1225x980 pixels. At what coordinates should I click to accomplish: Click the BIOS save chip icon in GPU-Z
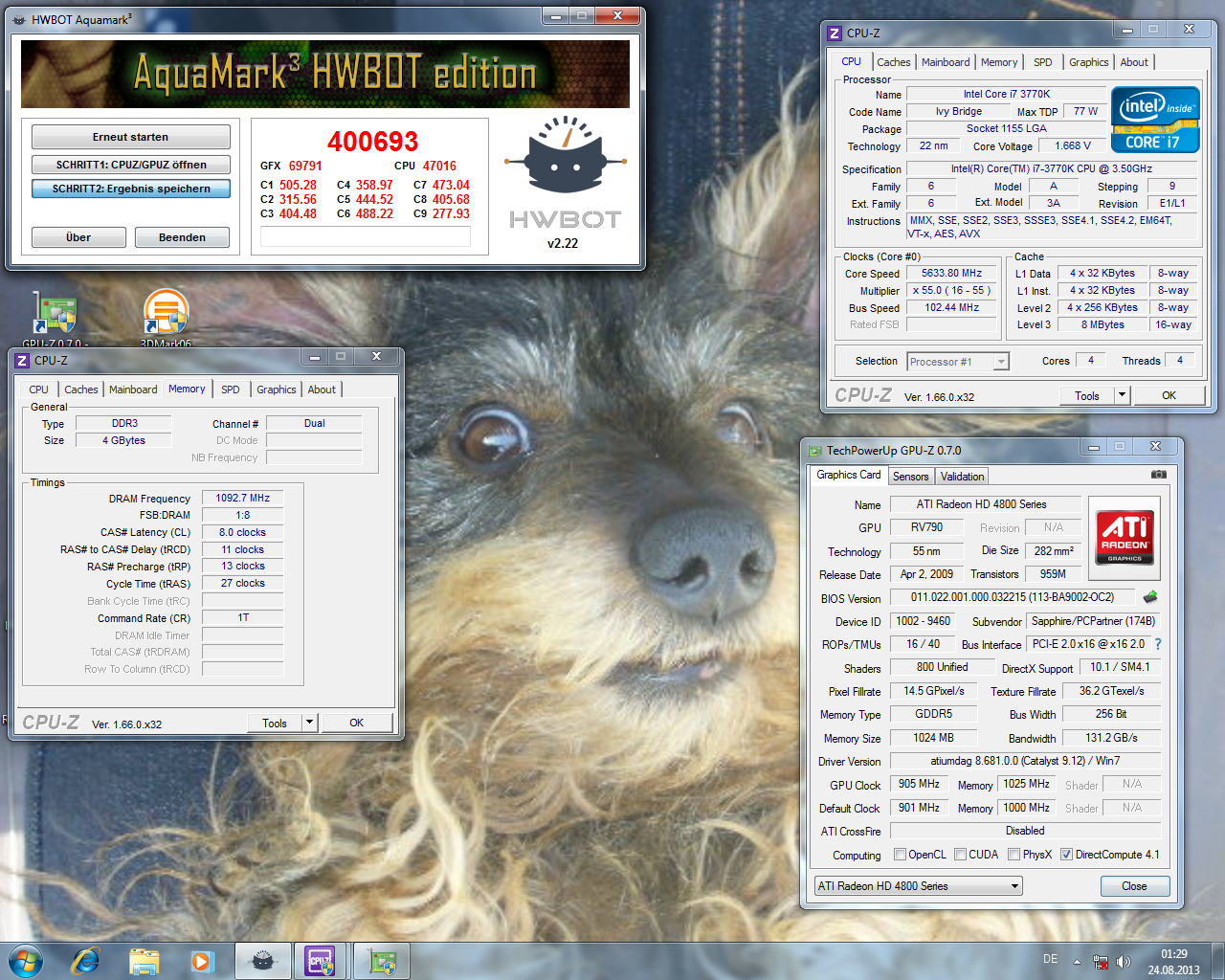pos(1150,597)
